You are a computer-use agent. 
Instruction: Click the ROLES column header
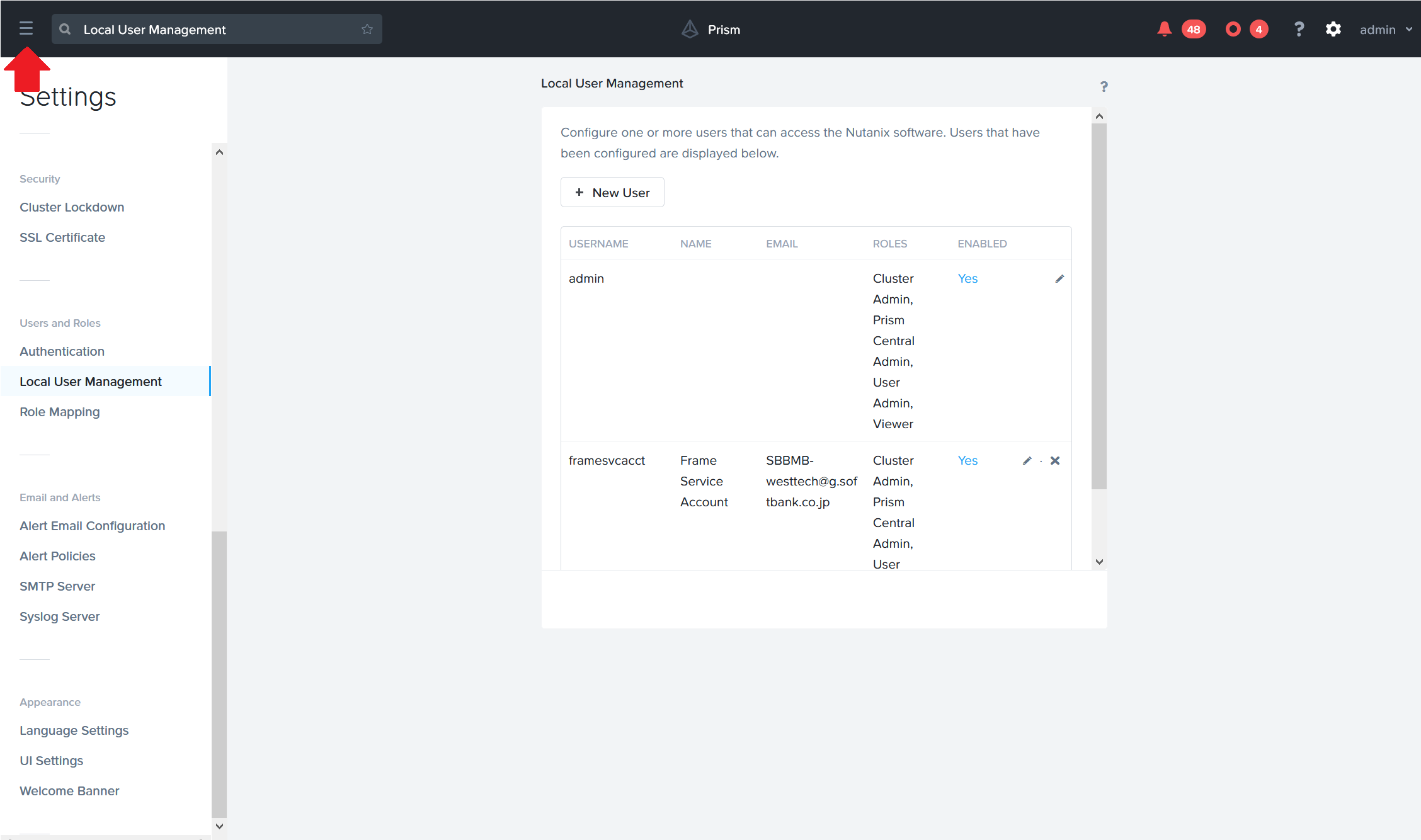point(890,244)
